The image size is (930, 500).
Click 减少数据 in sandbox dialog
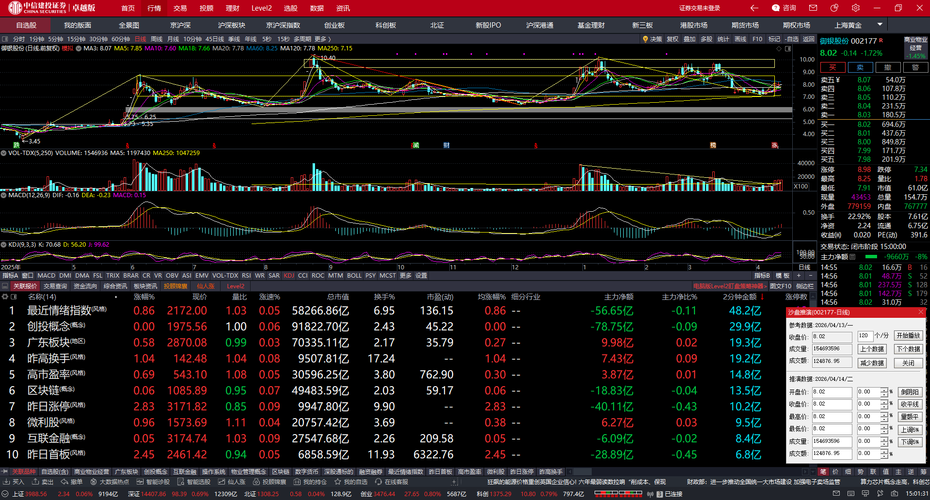872,362
